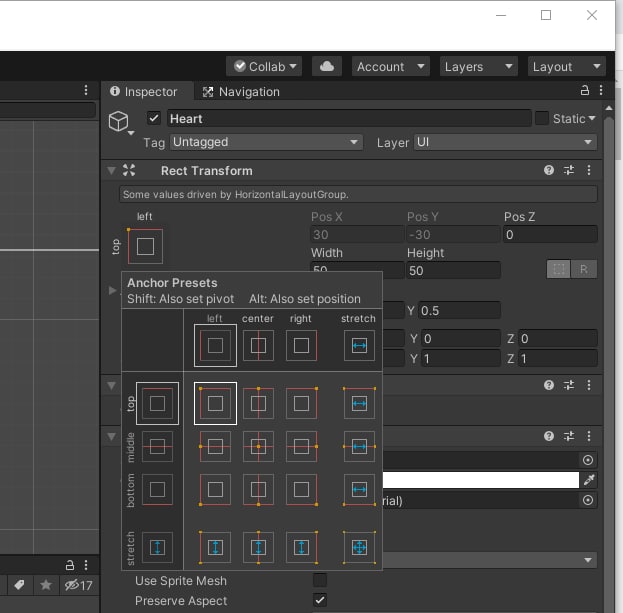Select the middle-center anchor preset
This screenshot has height=613, width=623.
click(x=258, y=446)
